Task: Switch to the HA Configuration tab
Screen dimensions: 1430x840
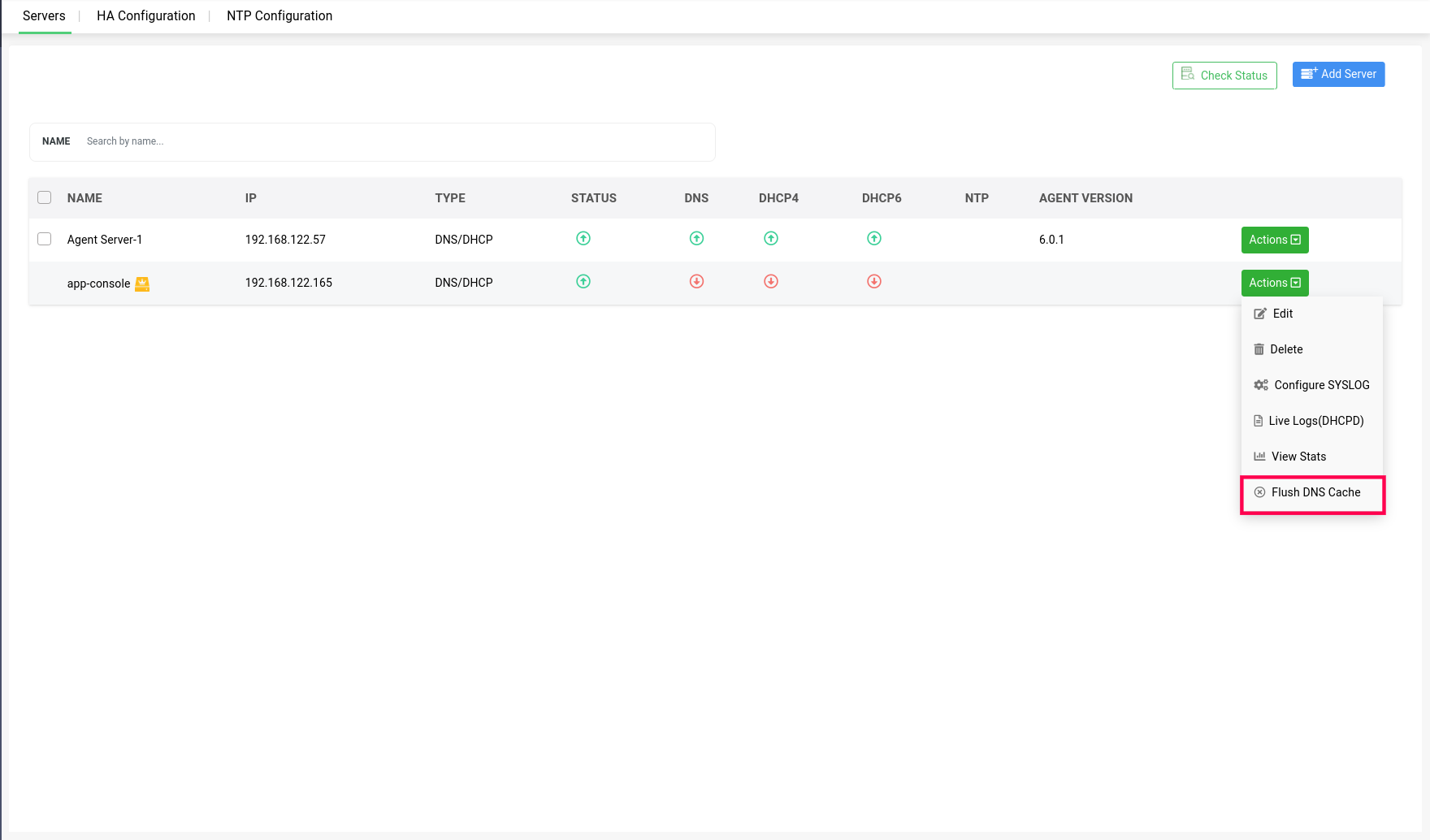Action: click(146, 16)
